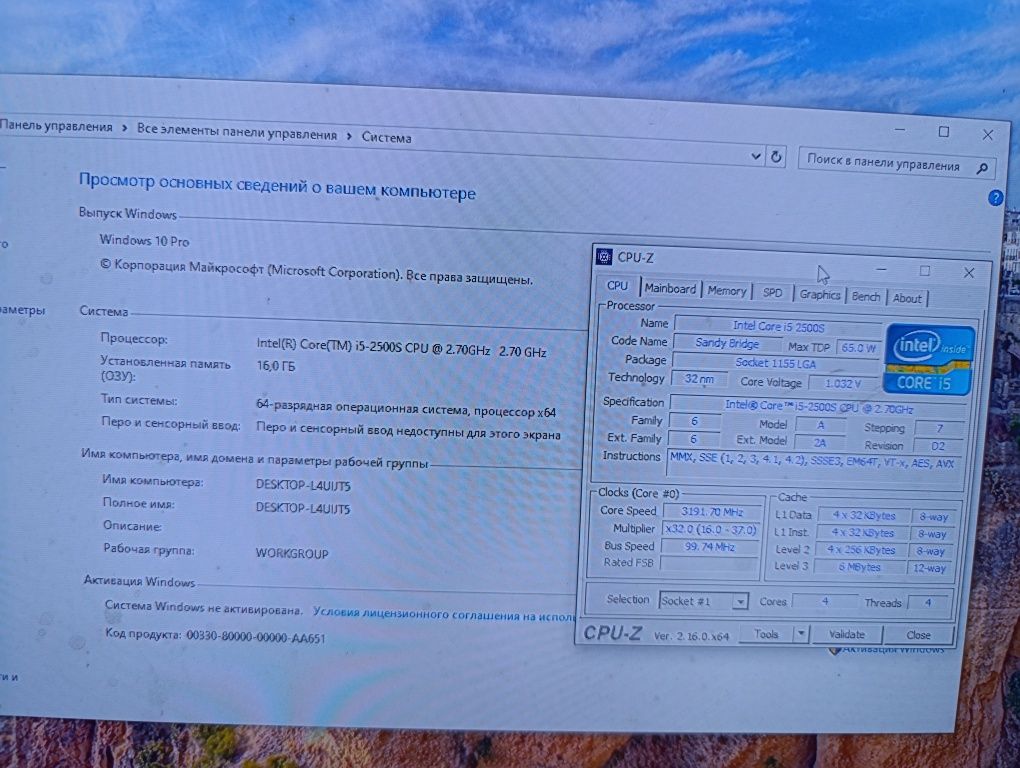
Task: Open the Mainboard tab in CPU-Z
Action: (670, 288)
